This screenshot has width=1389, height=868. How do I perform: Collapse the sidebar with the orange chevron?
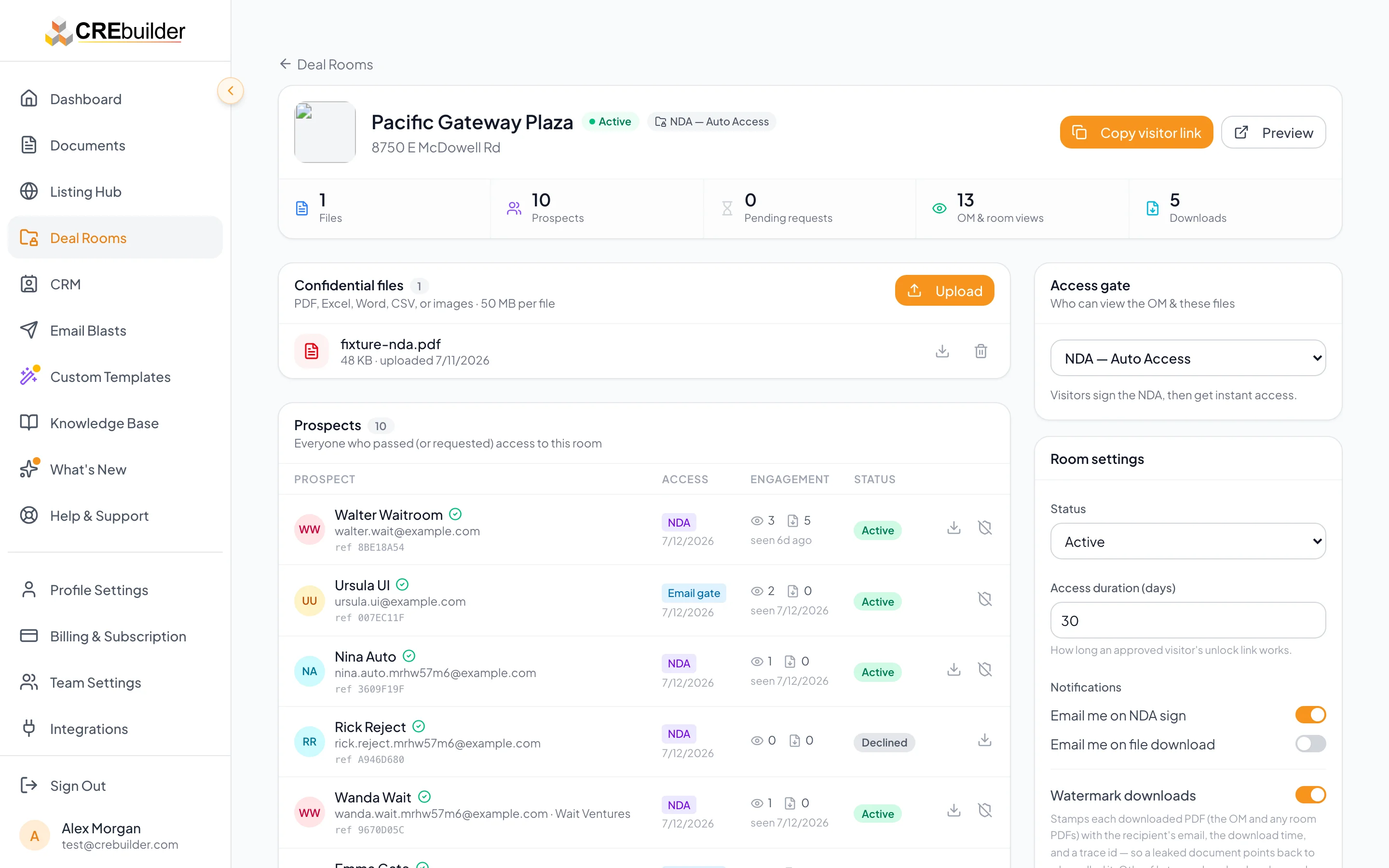click(230, 91)
